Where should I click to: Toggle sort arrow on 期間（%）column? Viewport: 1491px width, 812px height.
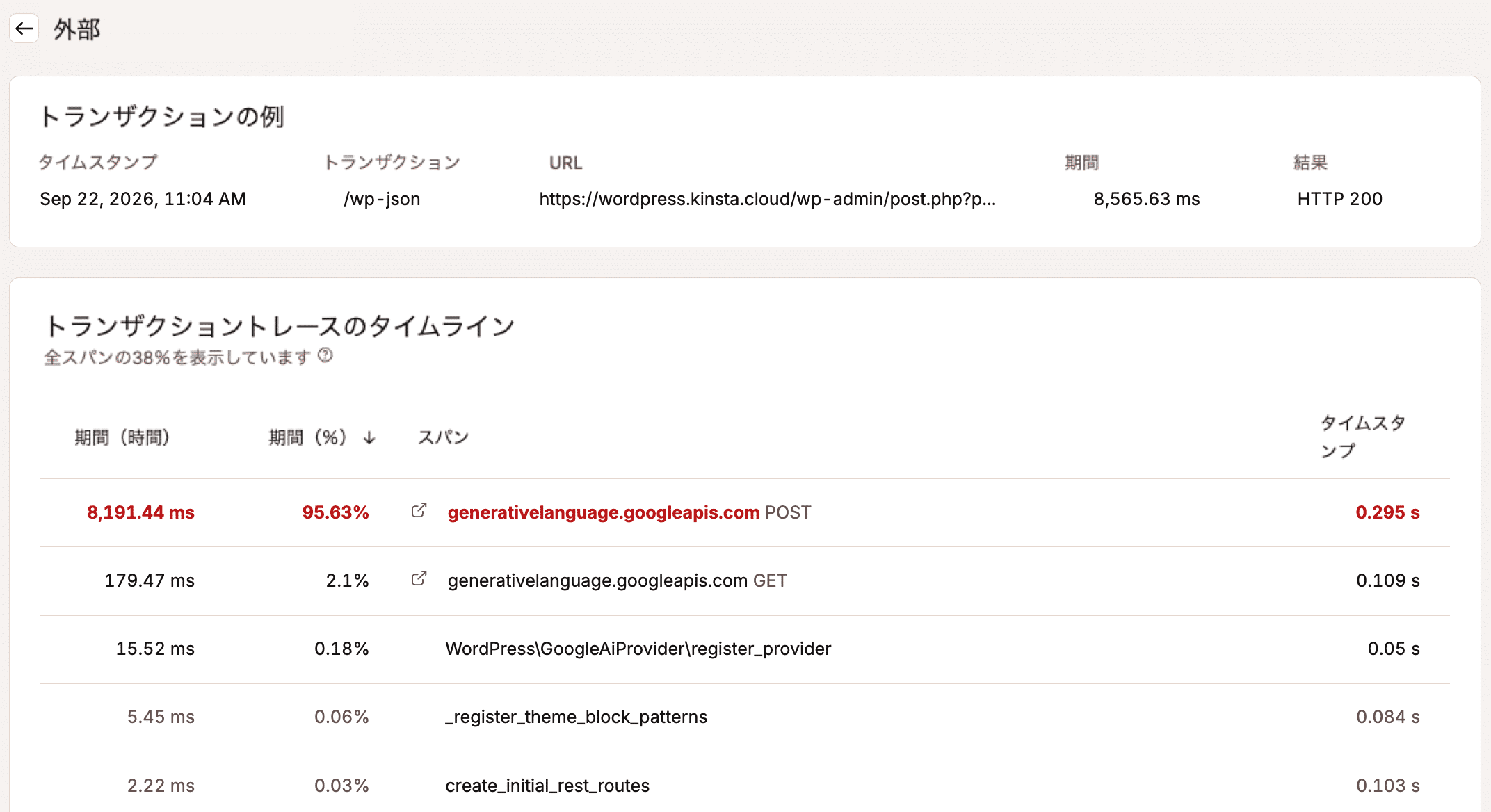click(369, 437)
